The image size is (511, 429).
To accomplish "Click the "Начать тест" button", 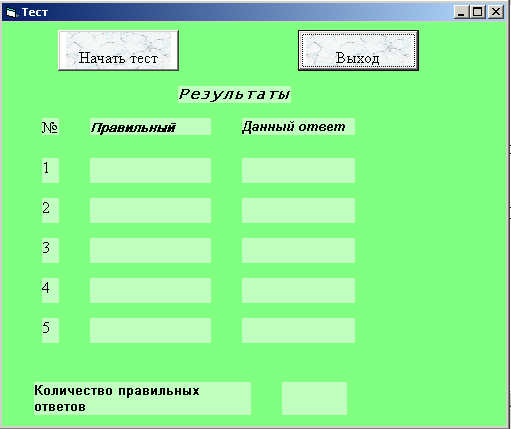I will click(118, 50).
